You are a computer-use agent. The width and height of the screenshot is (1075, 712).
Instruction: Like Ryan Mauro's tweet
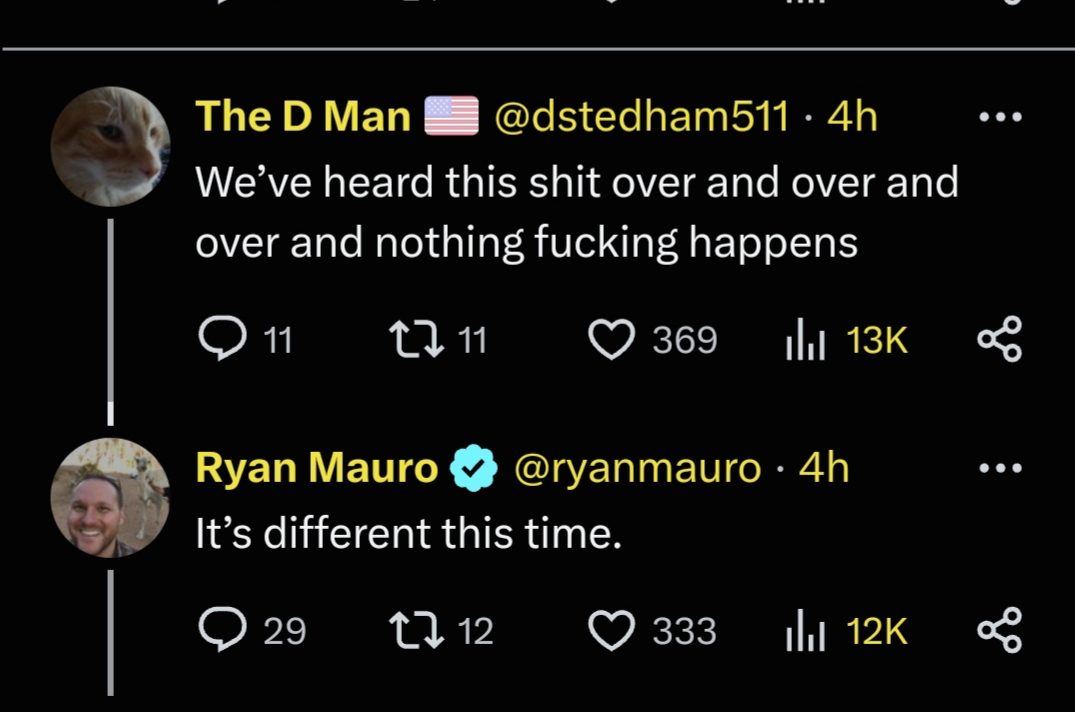coord(611,631)
